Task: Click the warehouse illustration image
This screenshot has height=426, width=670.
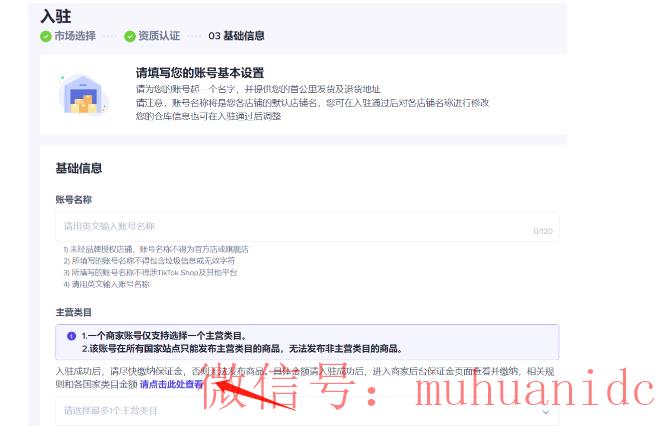Action: [83, 95]
